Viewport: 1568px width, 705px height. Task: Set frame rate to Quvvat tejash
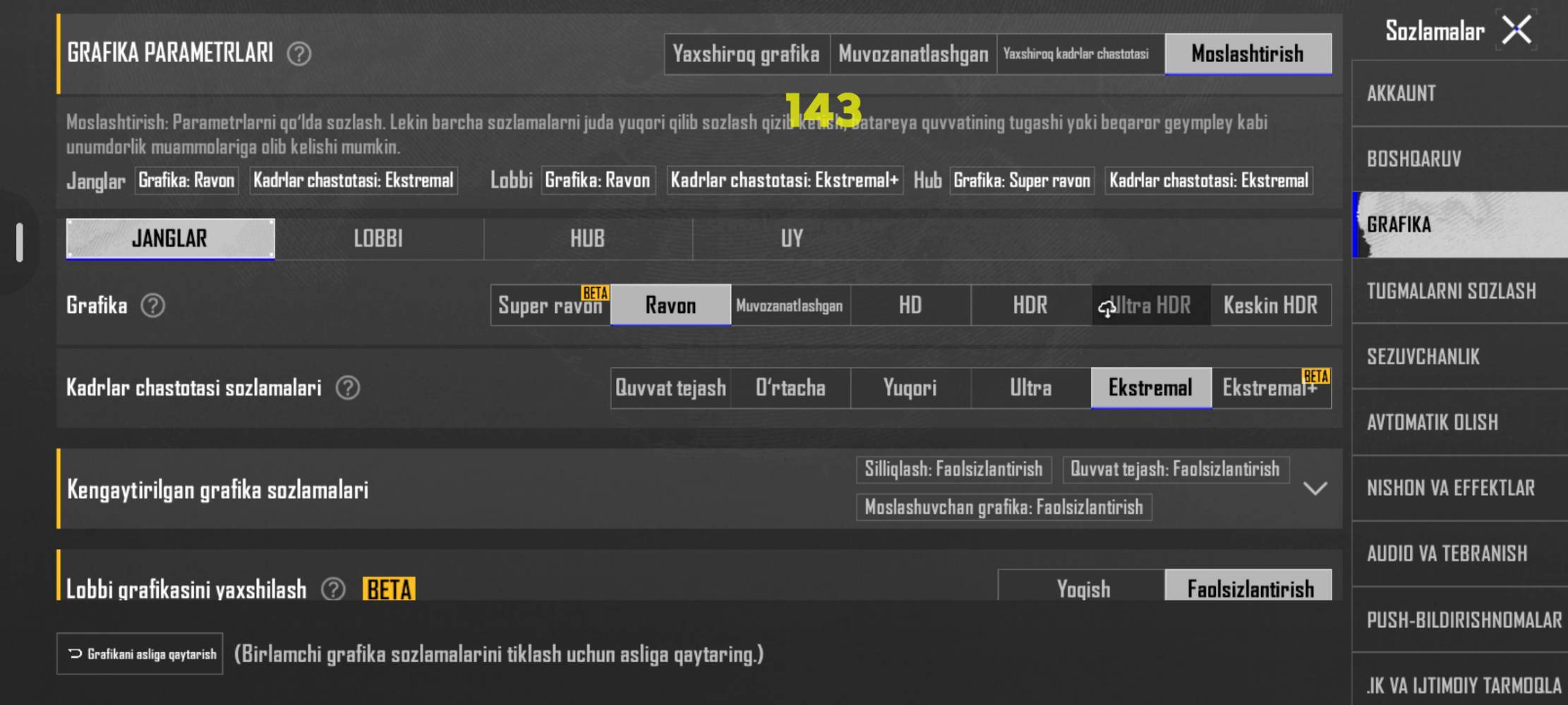pyautogui.click(x=670, y=387)
